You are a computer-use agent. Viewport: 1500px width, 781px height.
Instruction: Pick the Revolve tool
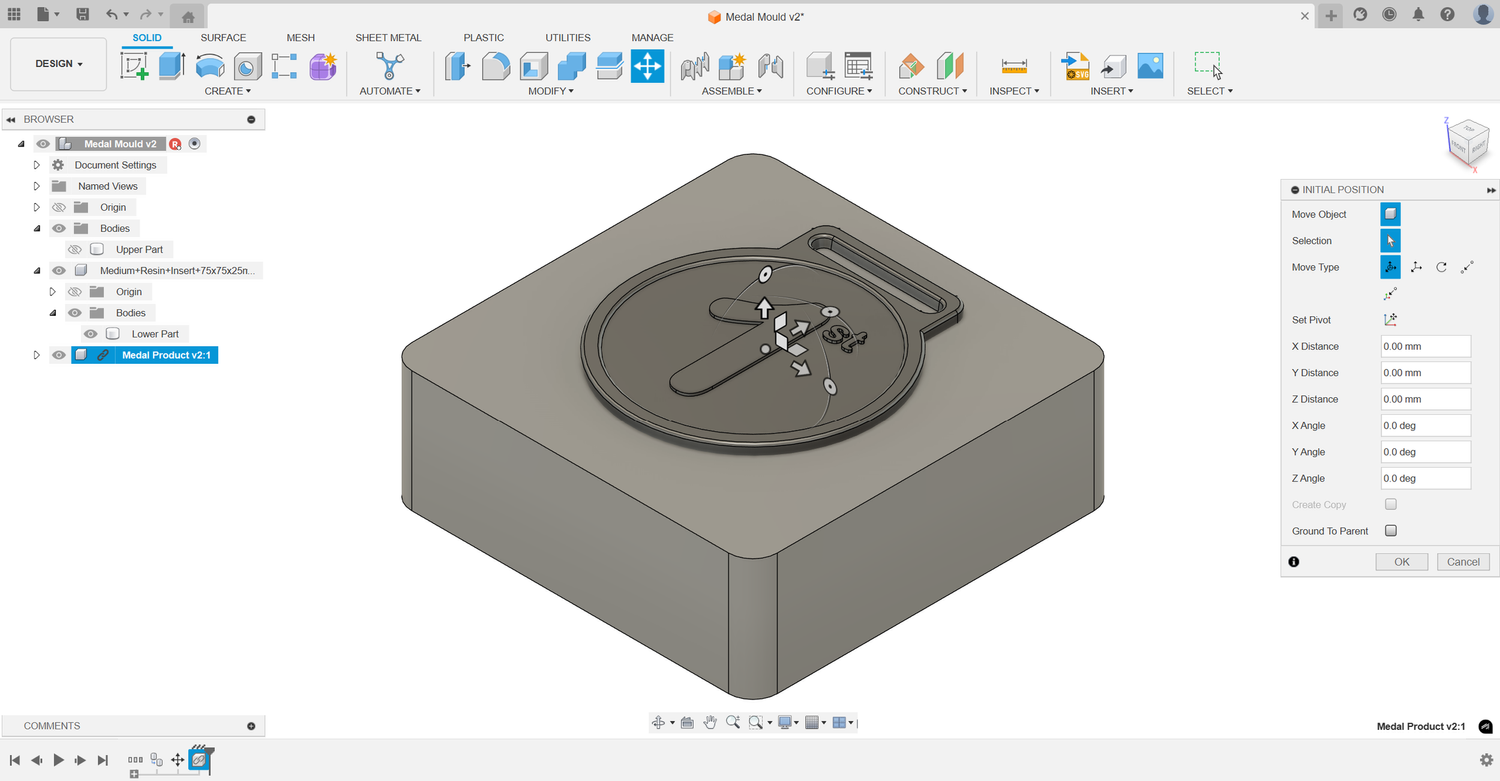[x=210, y=66]
